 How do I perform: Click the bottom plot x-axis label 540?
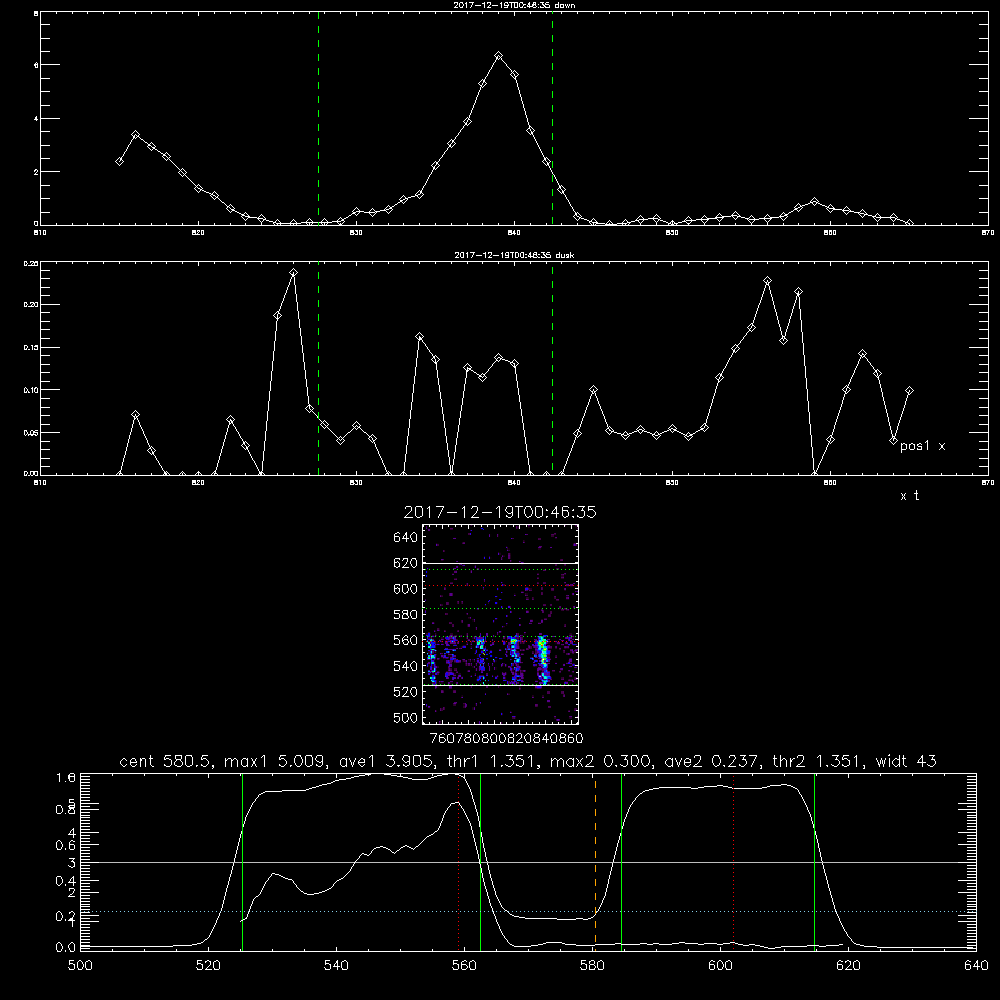(336, 966)
